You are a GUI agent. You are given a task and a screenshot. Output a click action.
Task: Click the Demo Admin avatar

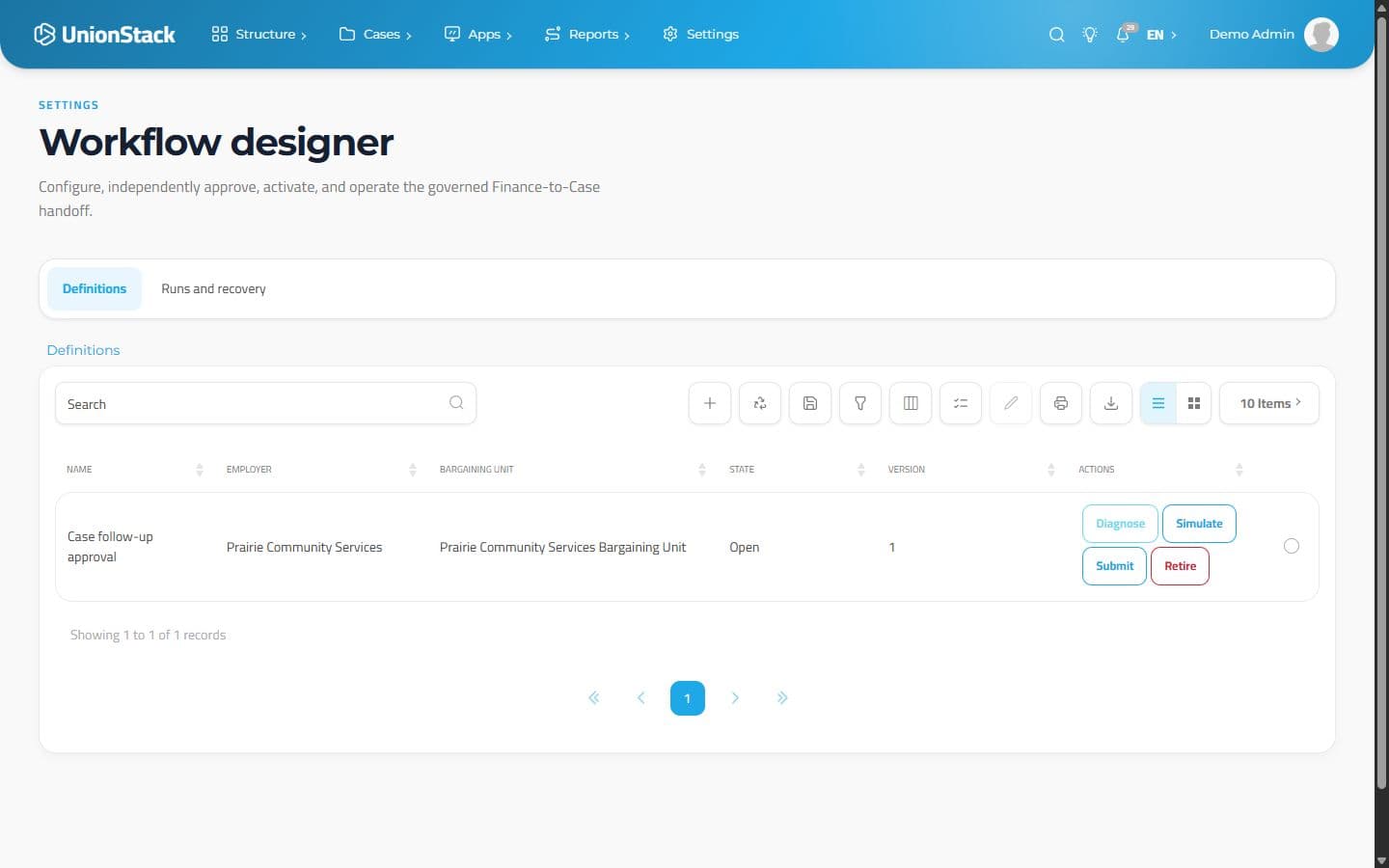tap(1321, 35)
